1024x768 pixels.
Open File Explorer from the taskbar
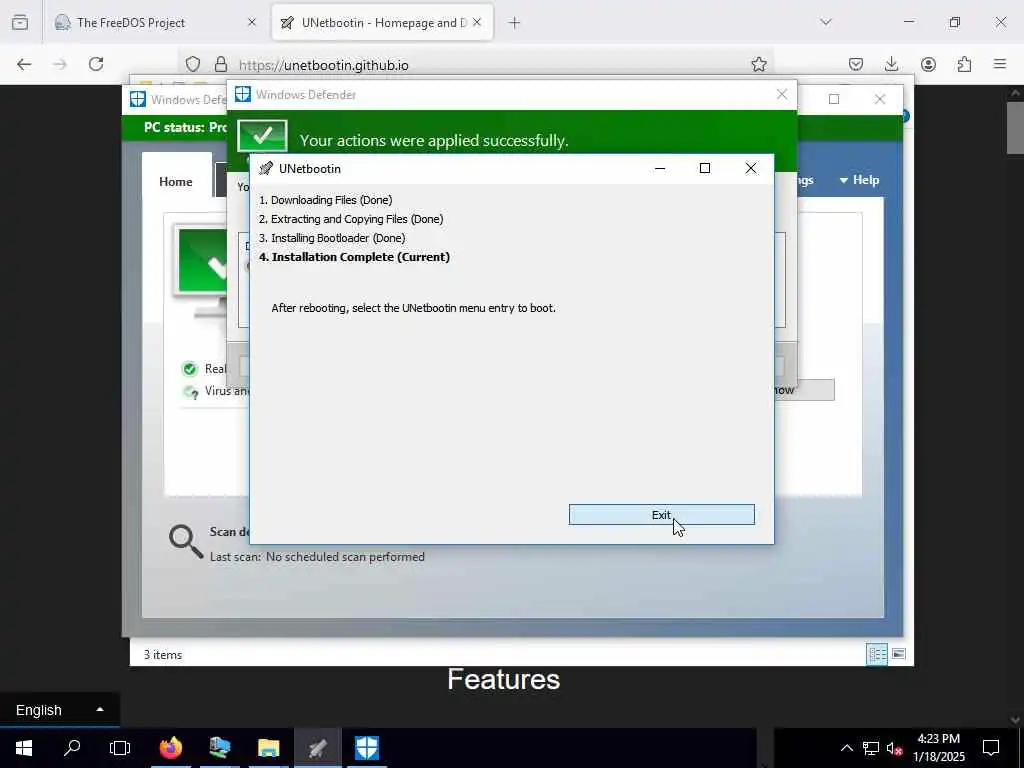(x=268, y=748)
